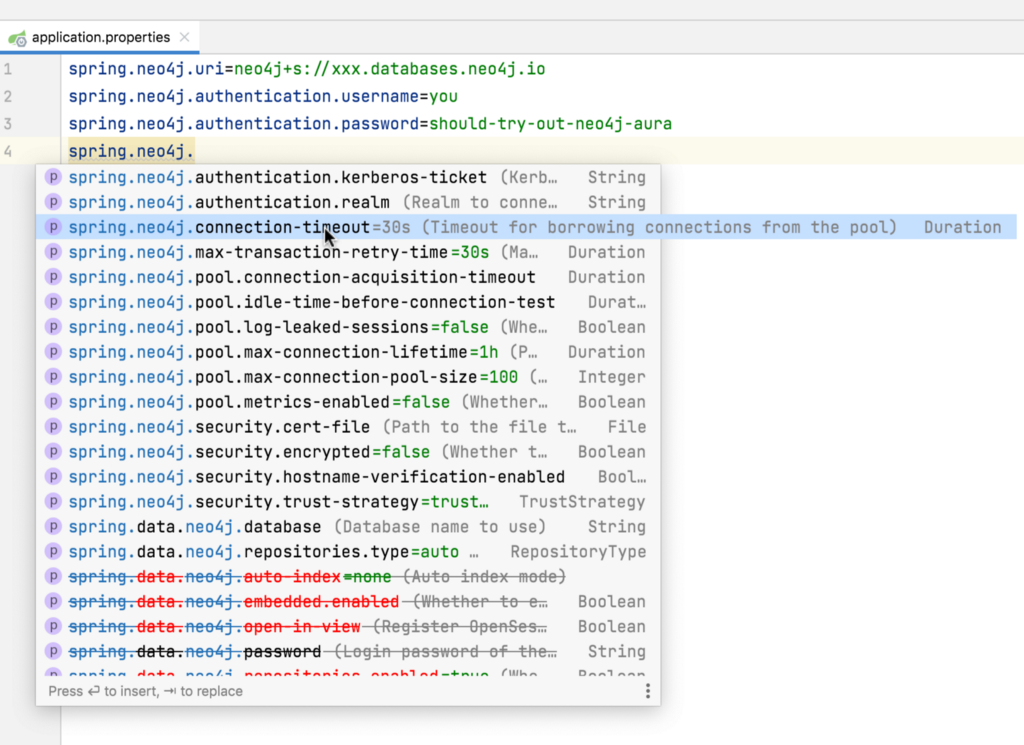Choose spring.neo4j.authentication.kerberos-ticket suggestion
This screenshot has width=1024, height=745.
point(348,177)
